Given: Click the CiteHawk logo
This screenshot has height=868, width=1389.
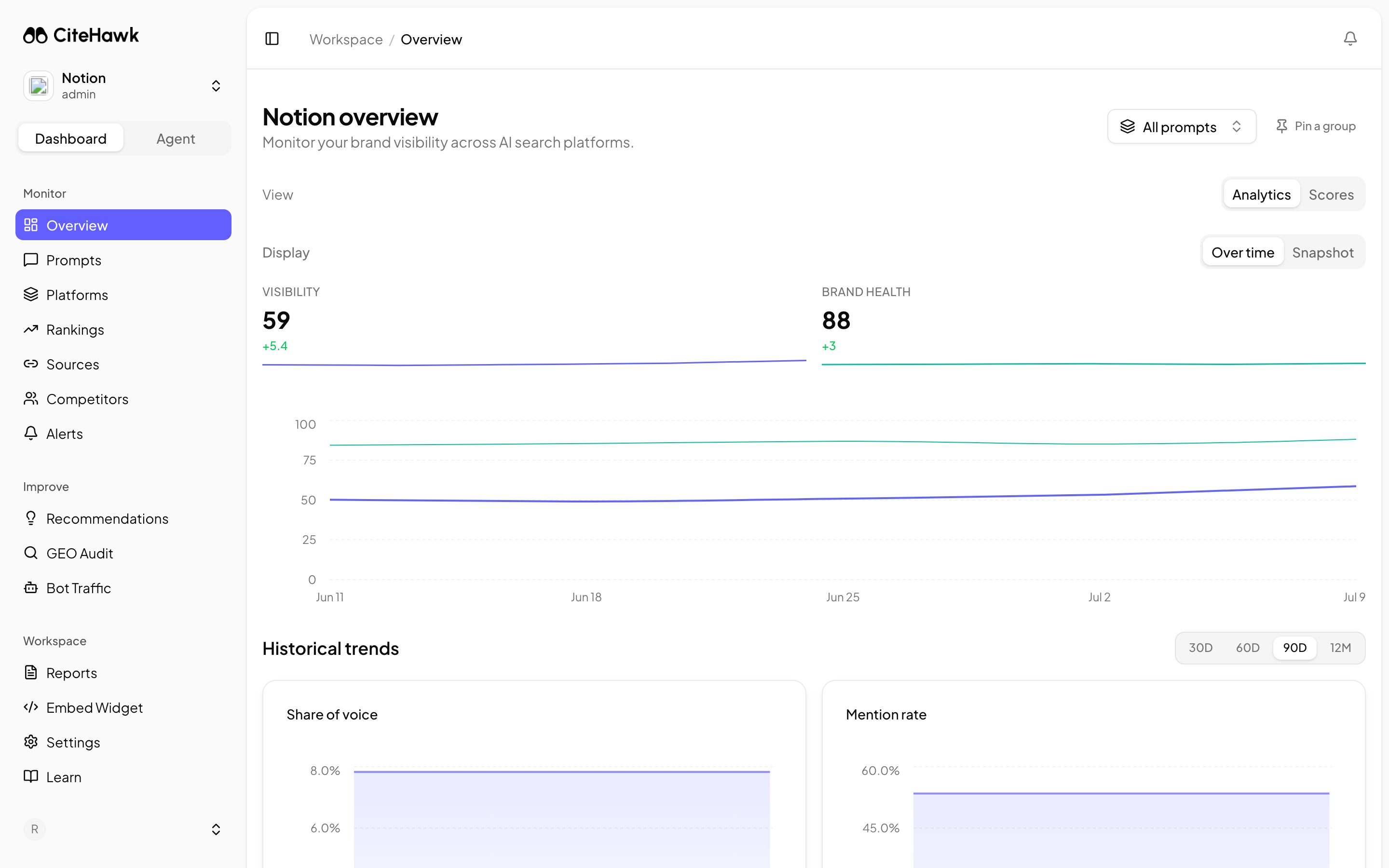Looking at the screenshot, I should 81,36.
